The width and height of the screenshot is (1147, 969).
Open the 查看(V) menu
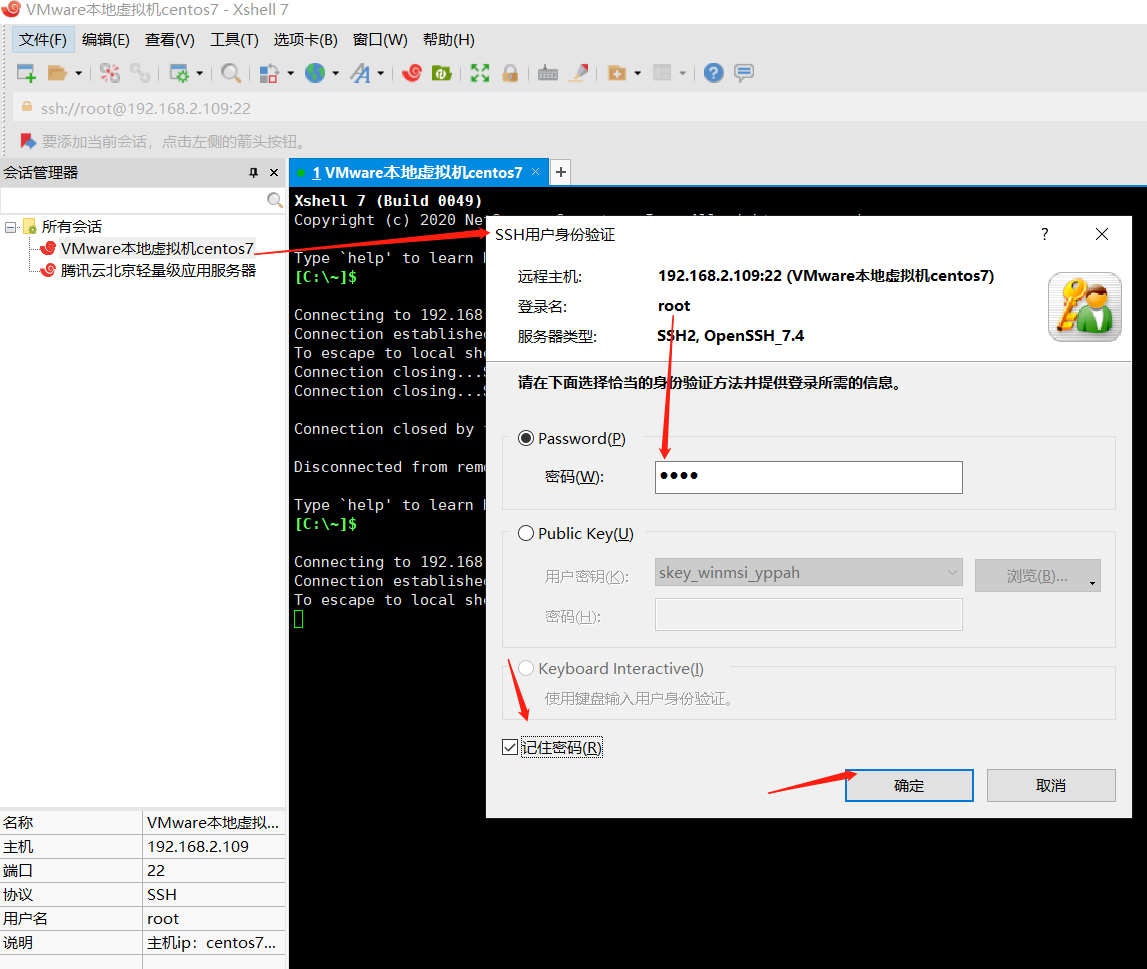(x=170, y=39)
